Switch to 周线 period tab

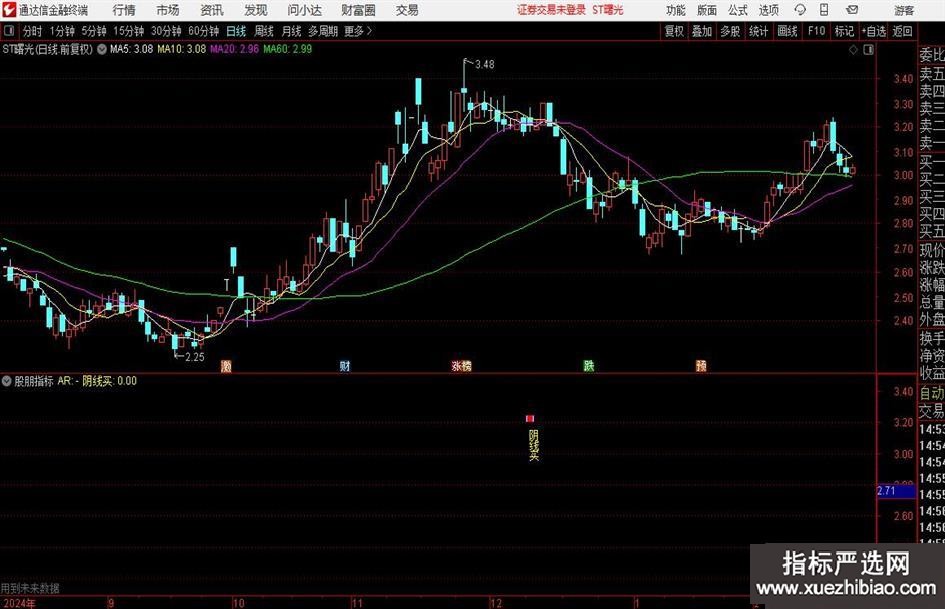coord(264,31)
